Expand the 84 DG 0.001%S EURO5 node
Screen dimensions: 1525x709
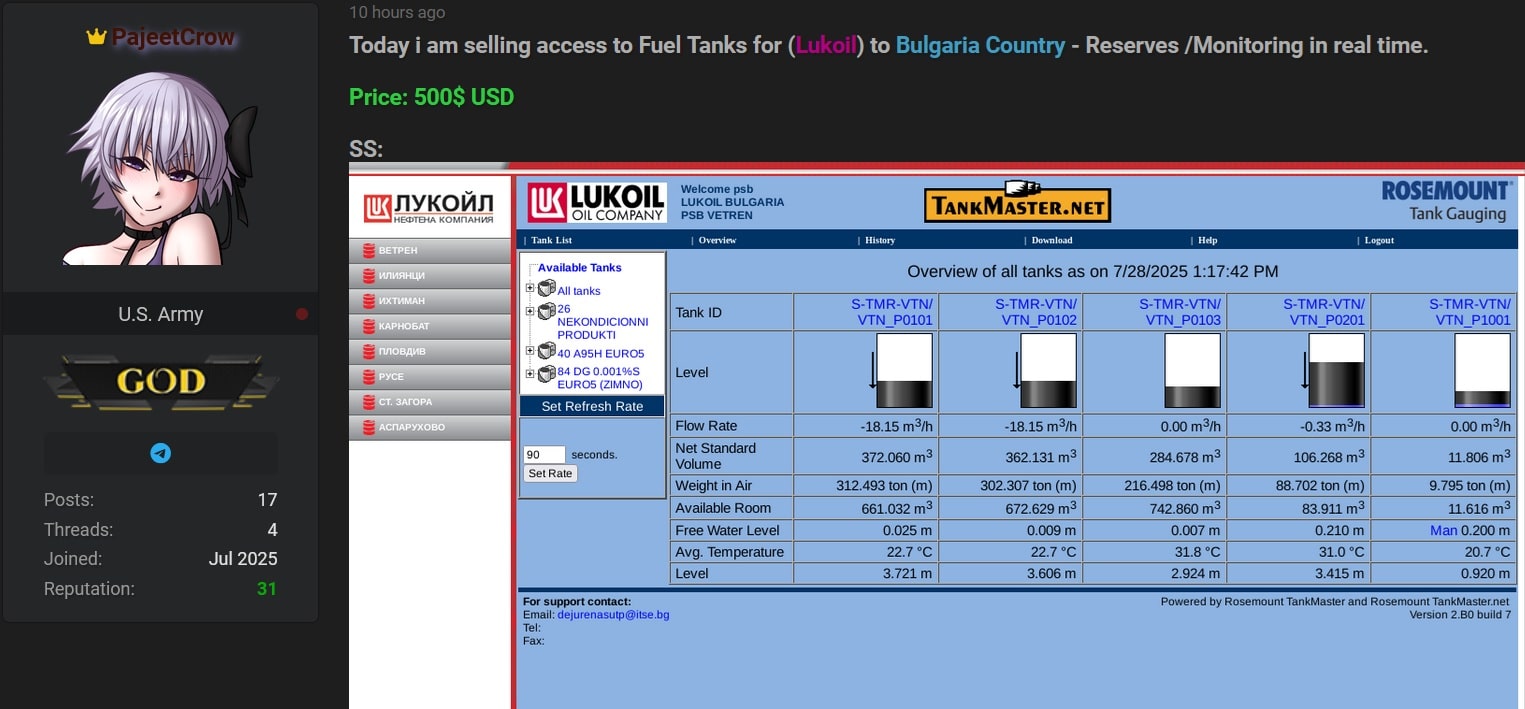pos(530,374)
